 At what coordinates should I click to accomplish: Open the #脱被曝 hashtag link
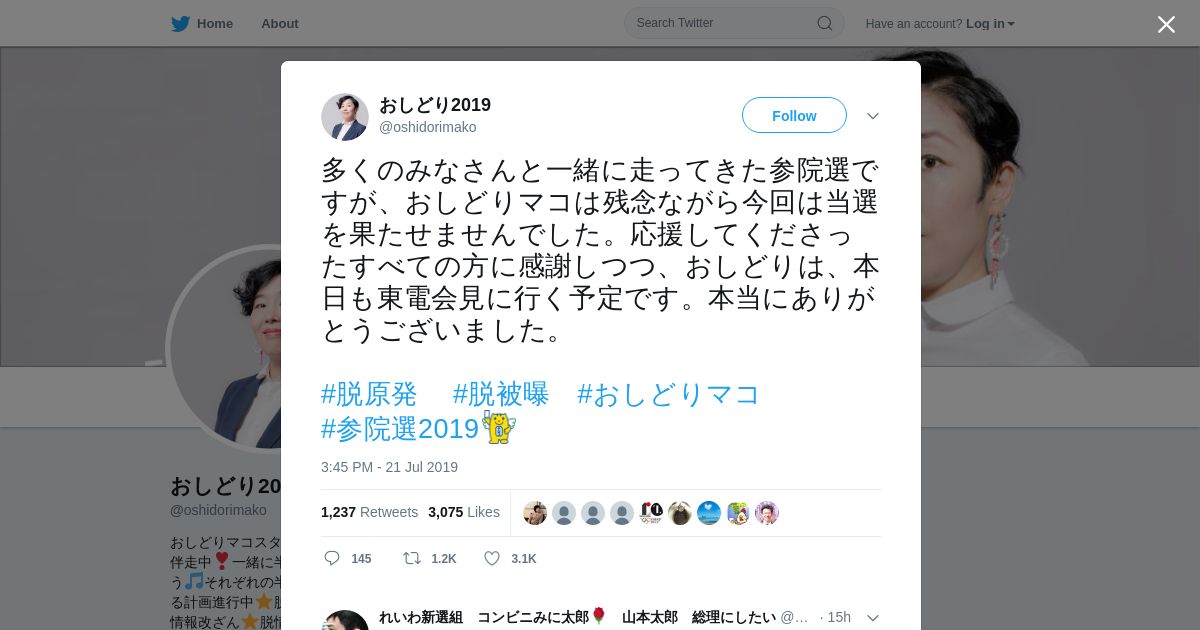(x=501, y=394)
